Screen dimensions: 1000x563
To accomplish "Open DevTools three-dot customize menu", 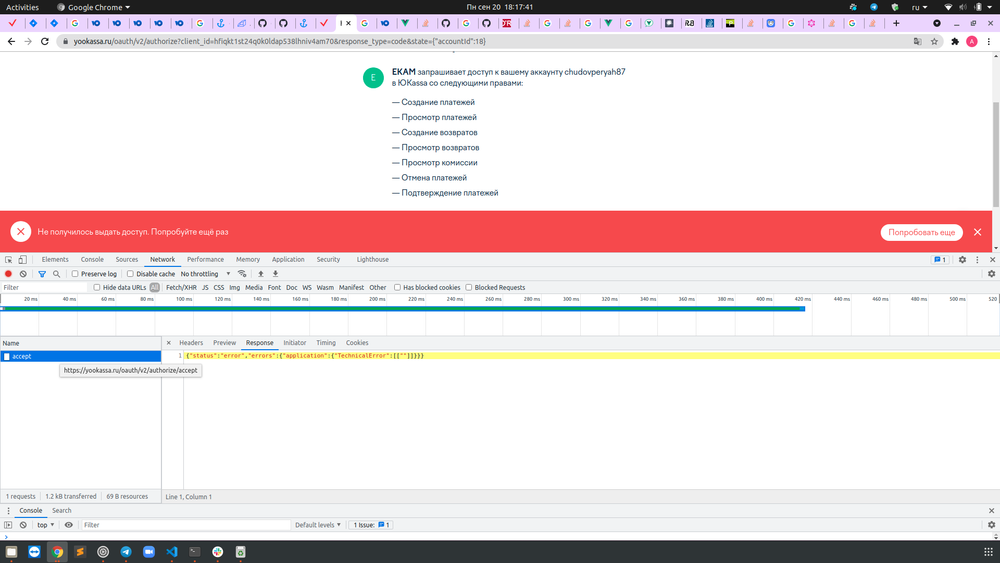I will pyautogui.click(x=977, y=260).
